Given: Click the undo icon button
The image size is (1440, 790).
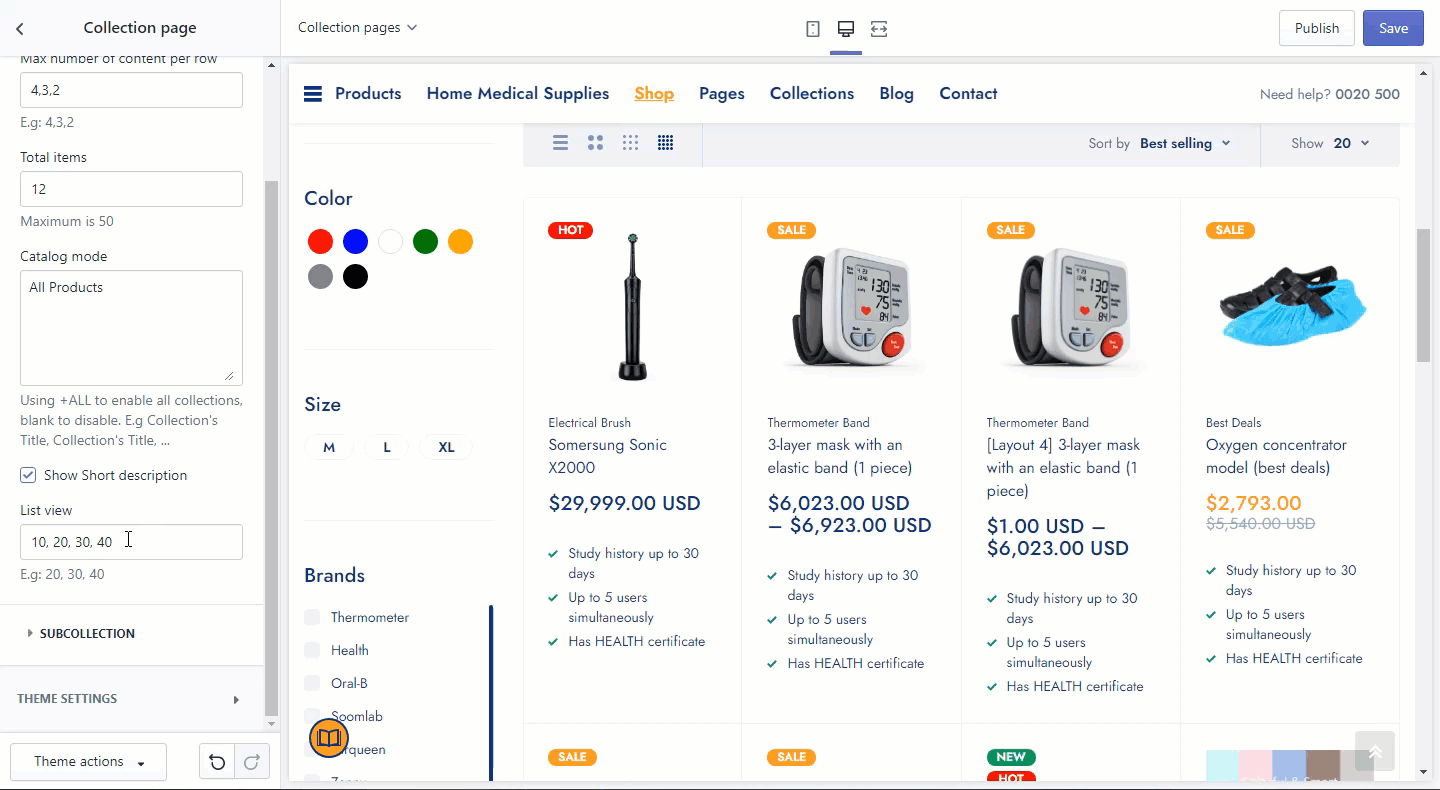Looking at the screenshot, I should click(x=217, y=762).
